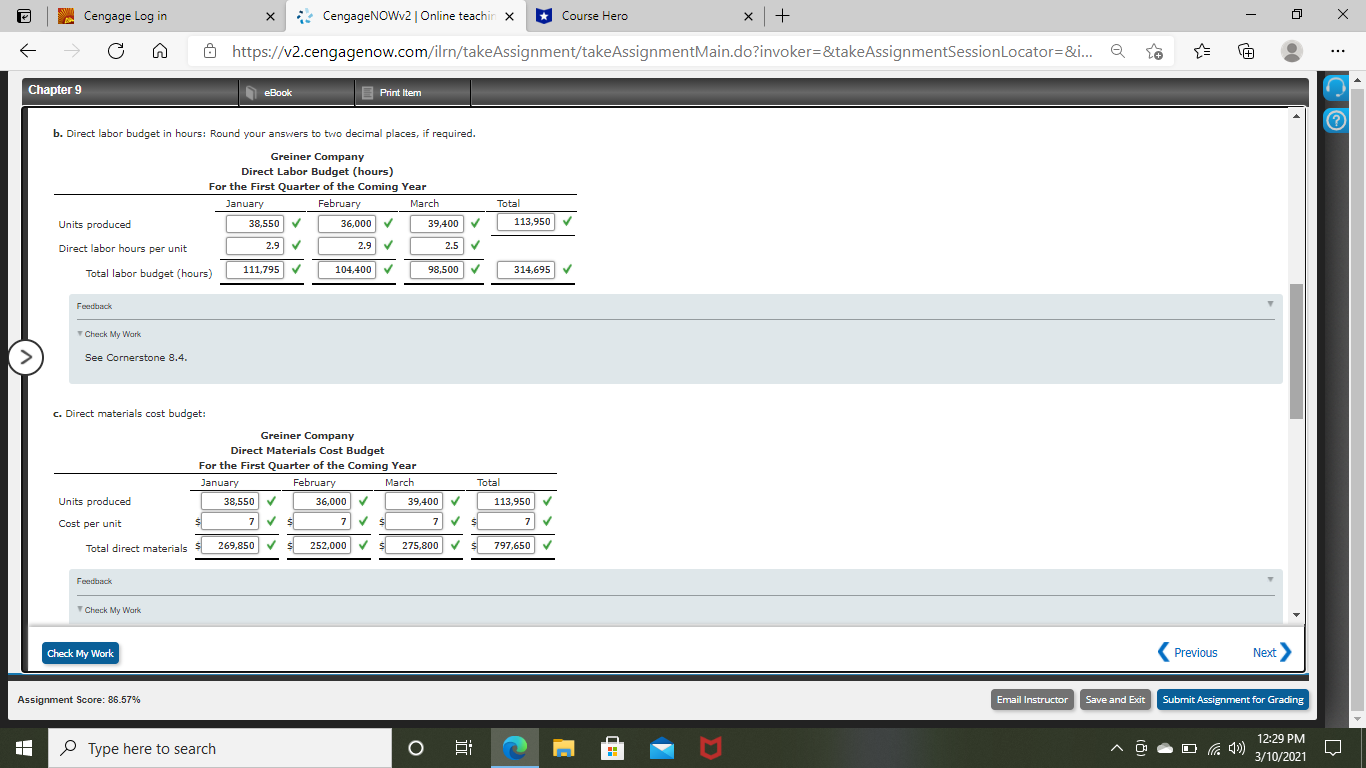Image resolution: width=1366 pixels, height=768 pixels.
Task: Click See Cornerstone 8.4. text
Action: coord(136,357)
